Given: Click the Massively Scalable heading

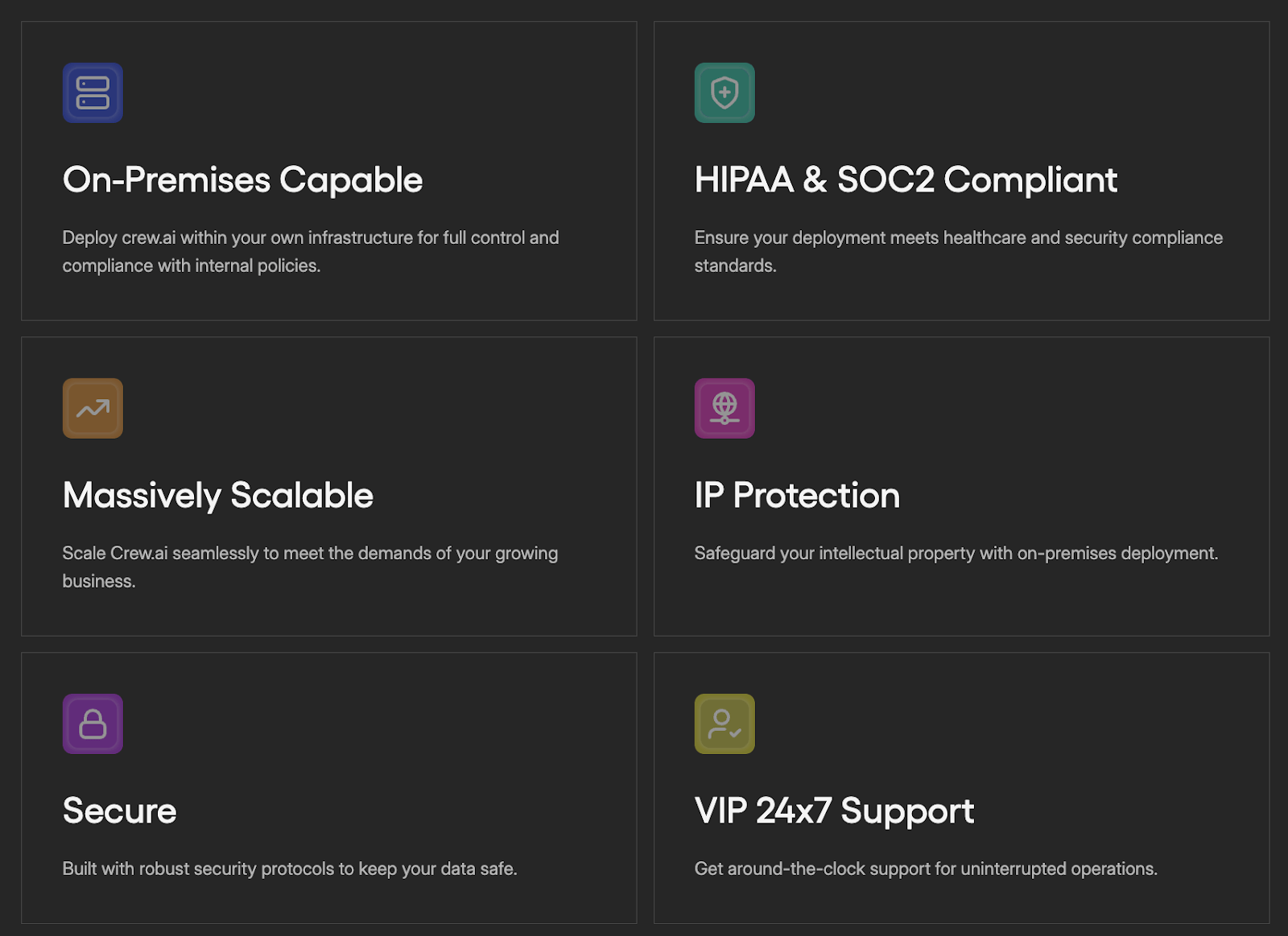Looking at the screenshot, I should [217, 495].
